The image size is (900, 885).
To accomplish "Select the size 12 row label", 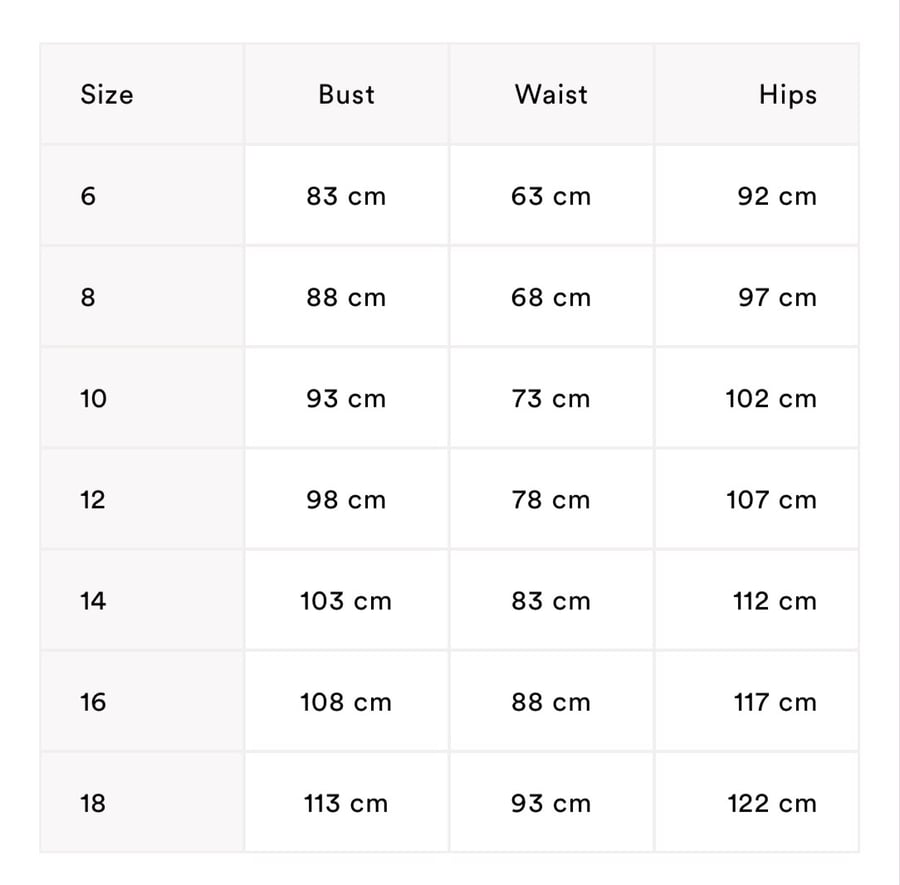I will (92, 499).
